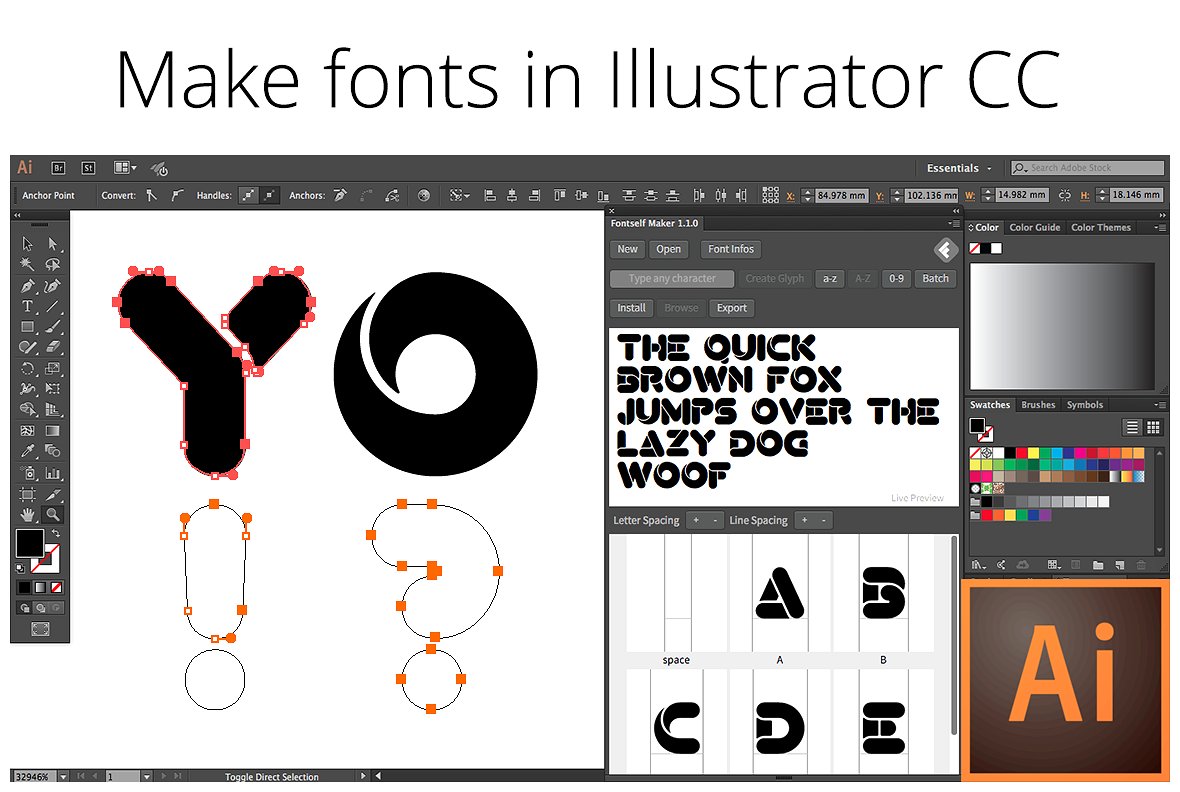Select the Eraser tool

52,347
